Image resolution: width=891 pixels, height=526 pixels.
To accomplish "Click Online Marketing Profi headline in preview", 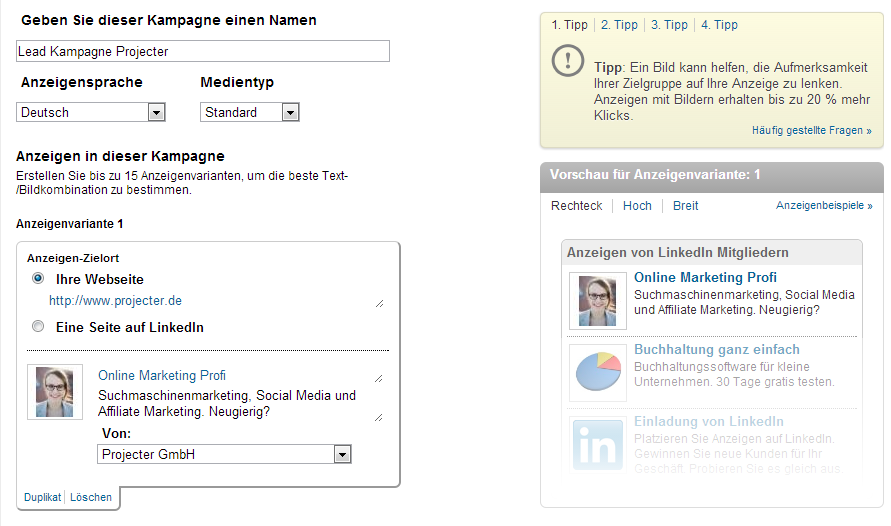I will (x=705, y=277).
